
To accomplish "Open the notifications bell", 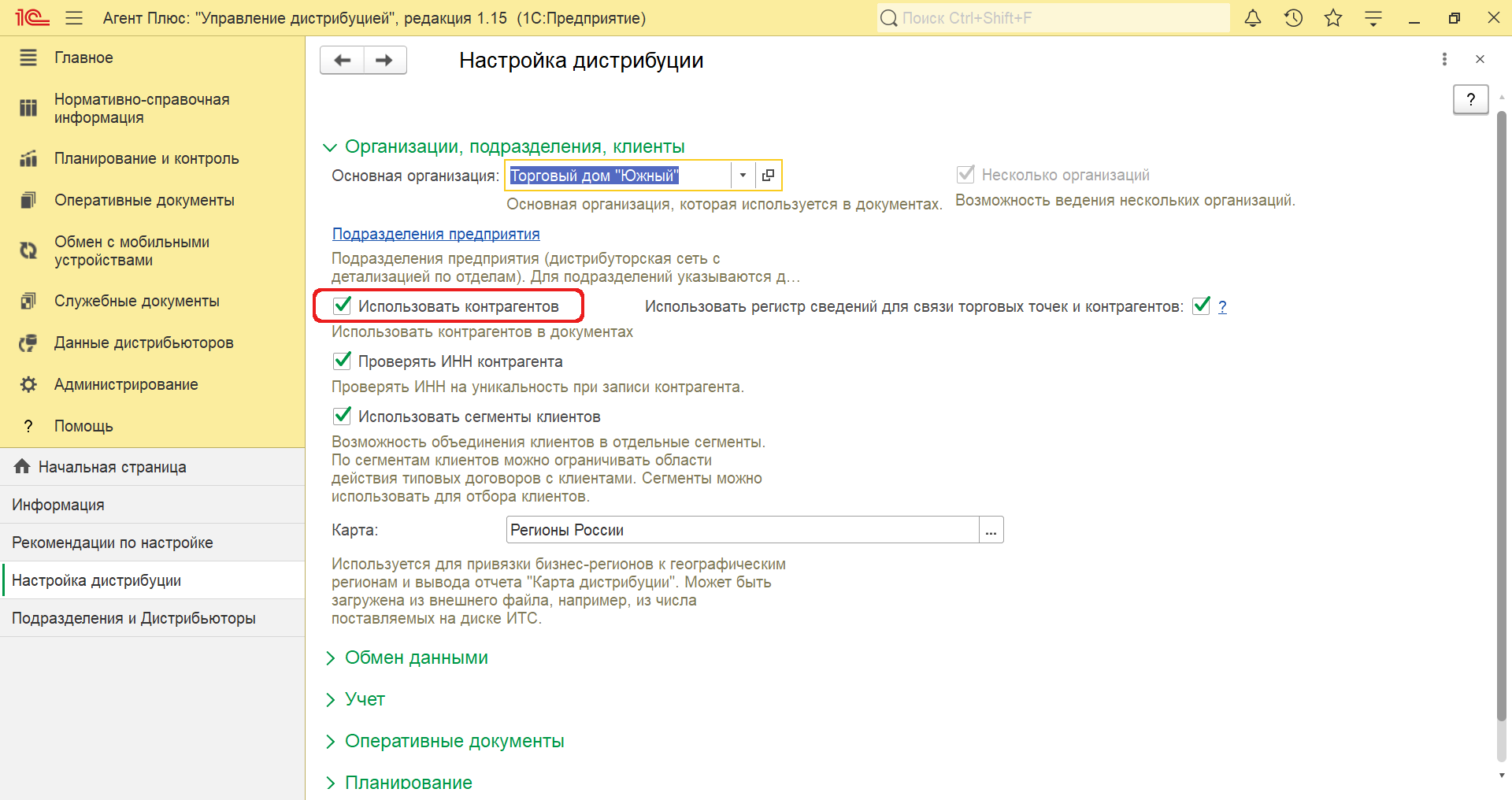I will [x=1253, y=17].
